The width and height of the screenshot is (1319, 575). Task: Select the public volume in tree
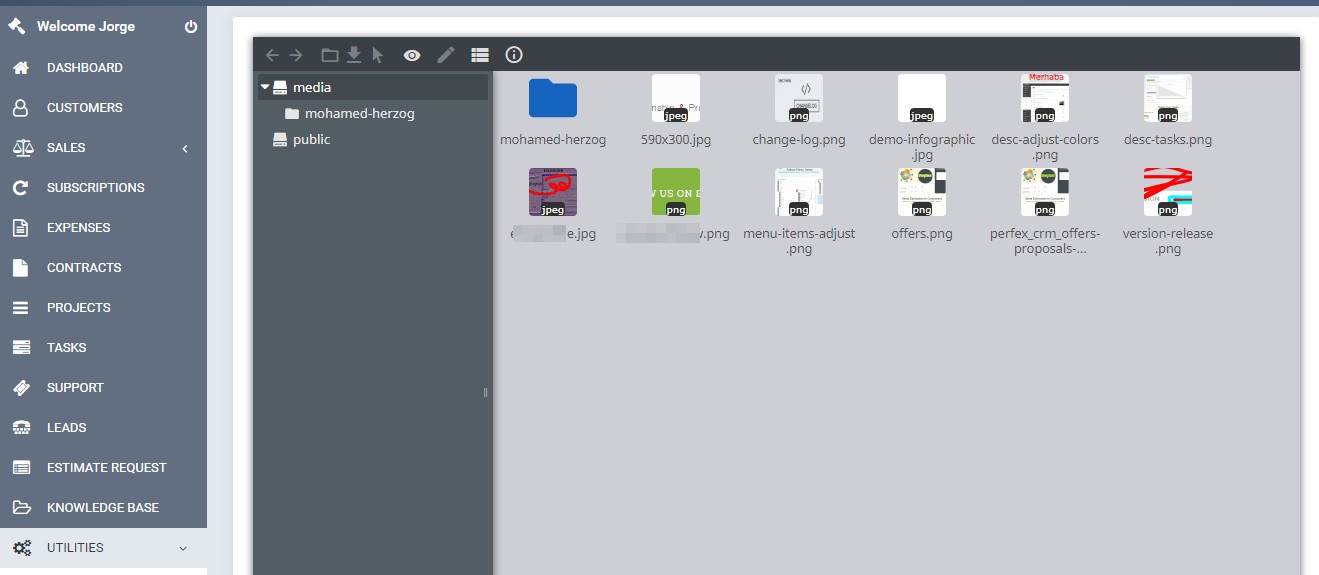click(311, 140)
